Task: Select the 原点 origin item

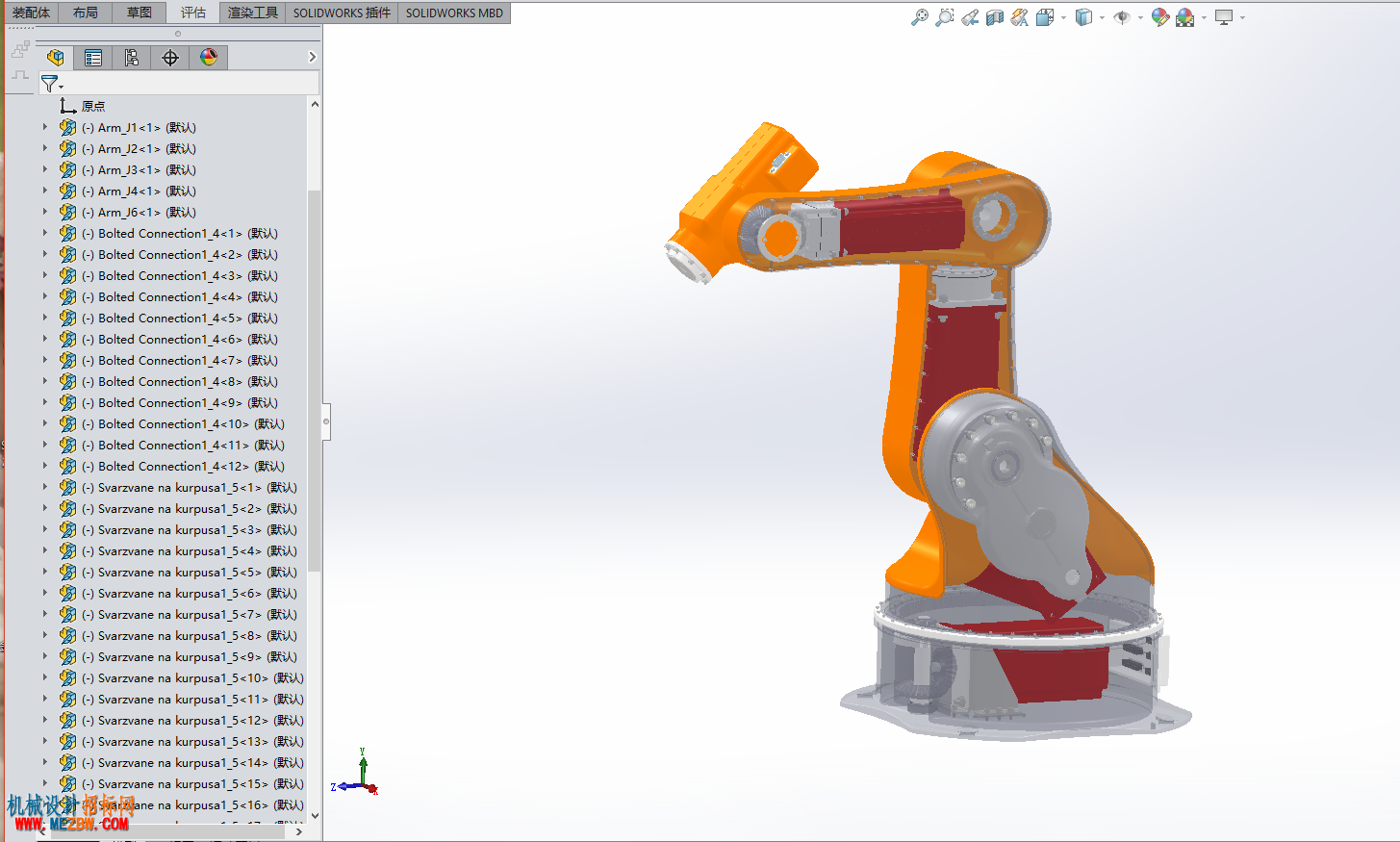Action: [93, 106]
